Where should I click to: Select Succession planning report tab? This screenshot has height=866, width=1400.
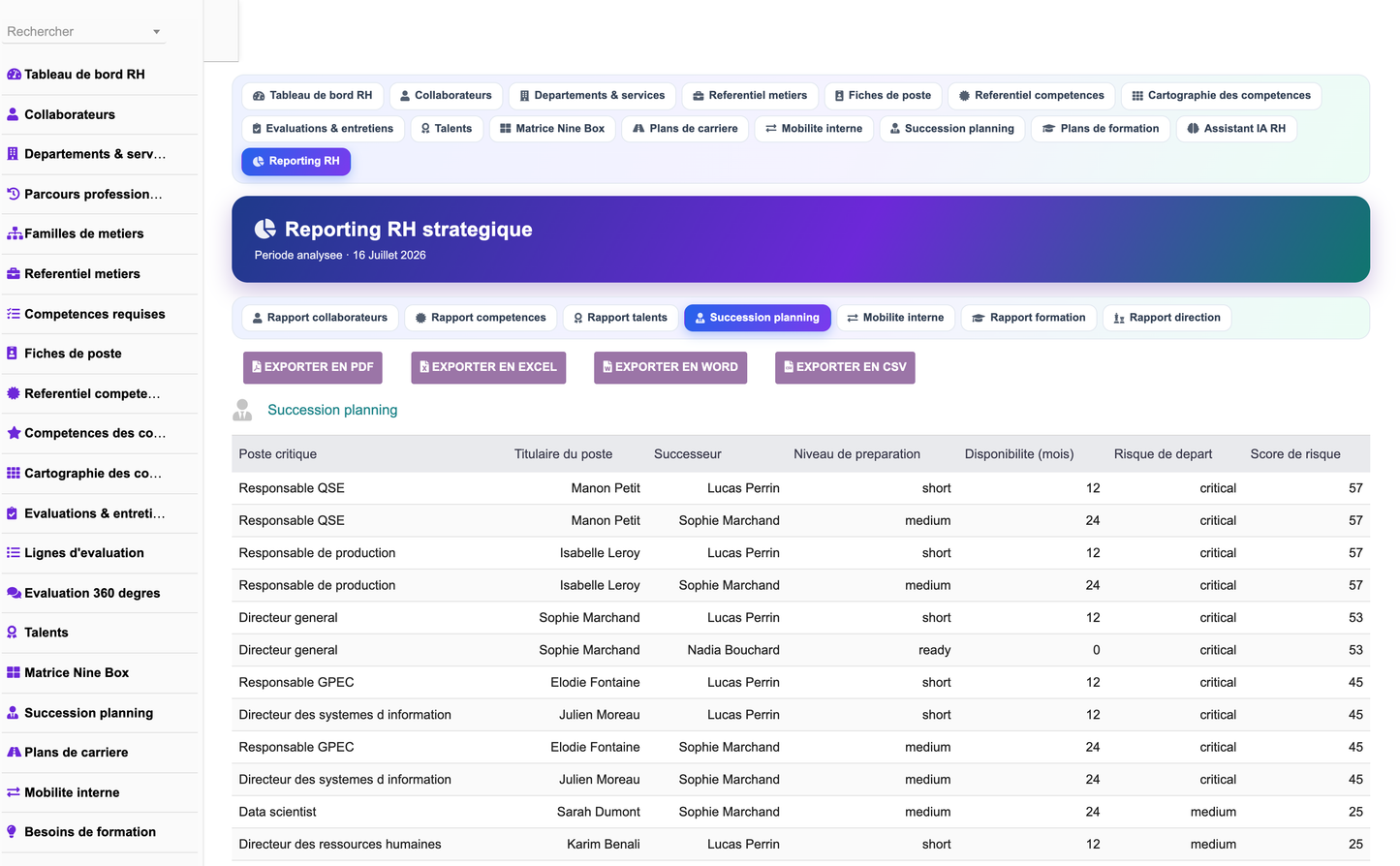[x=758, y=318]
